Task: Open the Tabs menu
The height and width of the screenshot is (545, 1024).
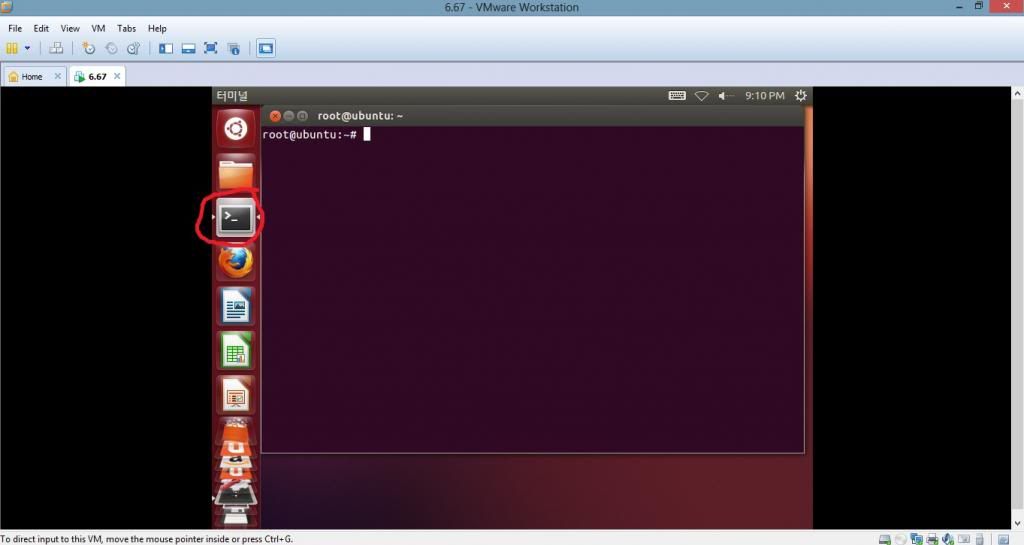Action: pos(126,28)
